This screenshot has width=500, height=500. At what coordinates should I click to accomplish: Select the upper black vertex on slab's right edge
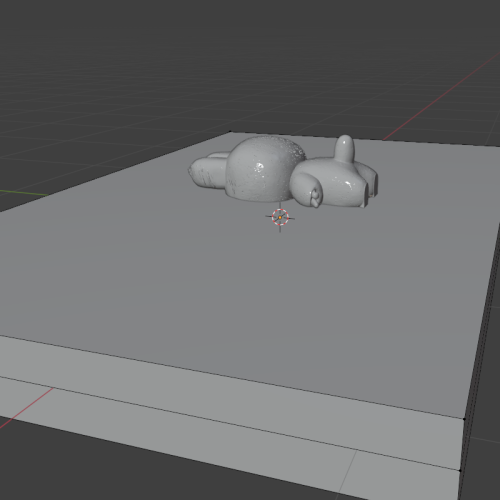click(464, 419)
